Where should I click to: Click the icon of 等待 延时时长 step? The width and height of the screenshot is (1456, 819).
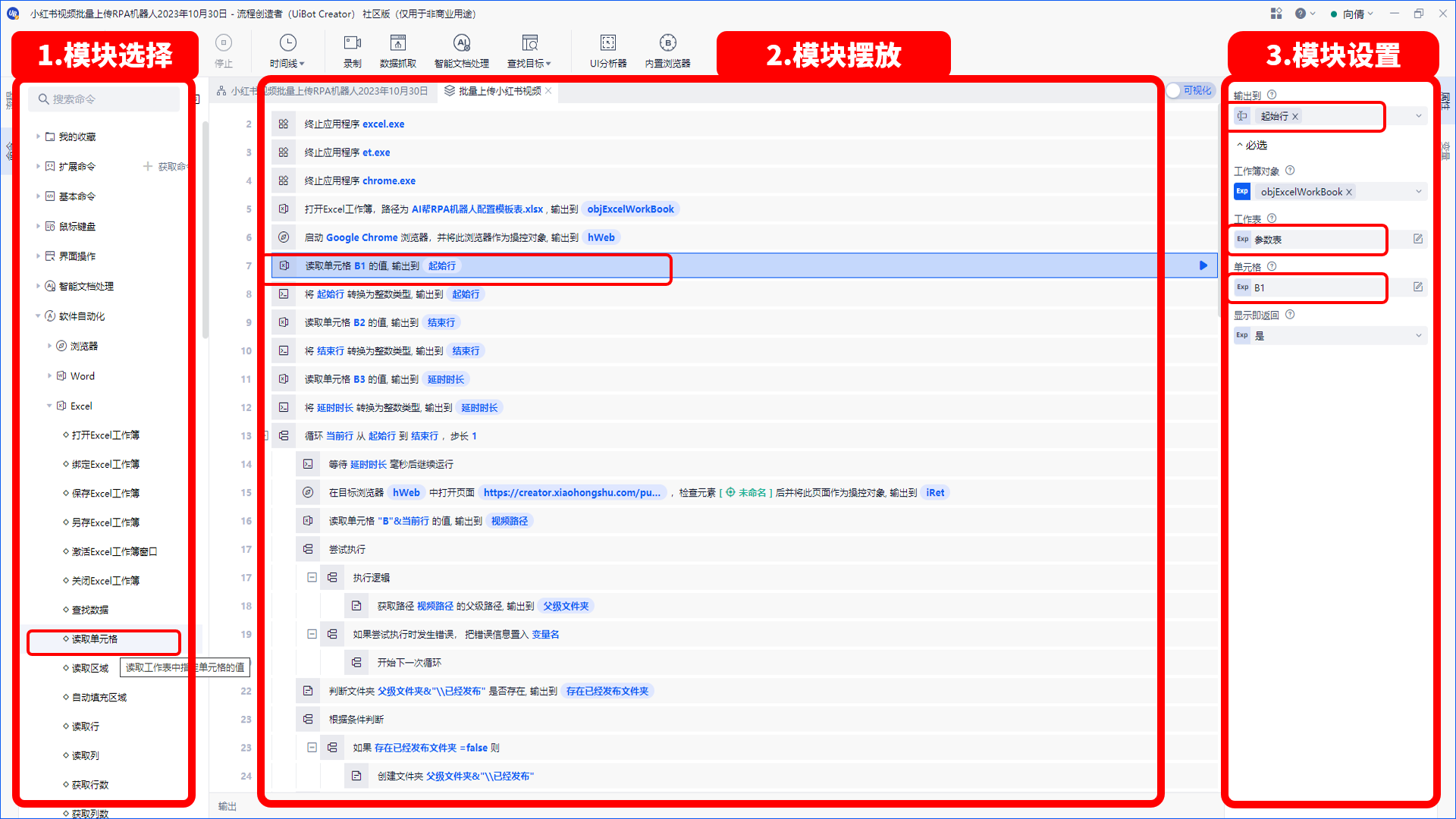coord(308,464)
